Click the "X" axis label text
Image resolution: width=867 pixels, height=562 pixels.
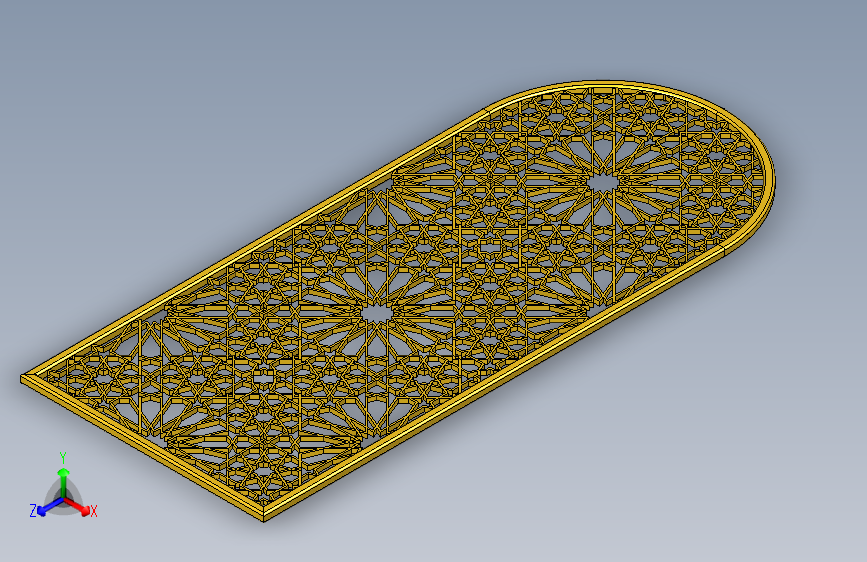pos(93,512)
